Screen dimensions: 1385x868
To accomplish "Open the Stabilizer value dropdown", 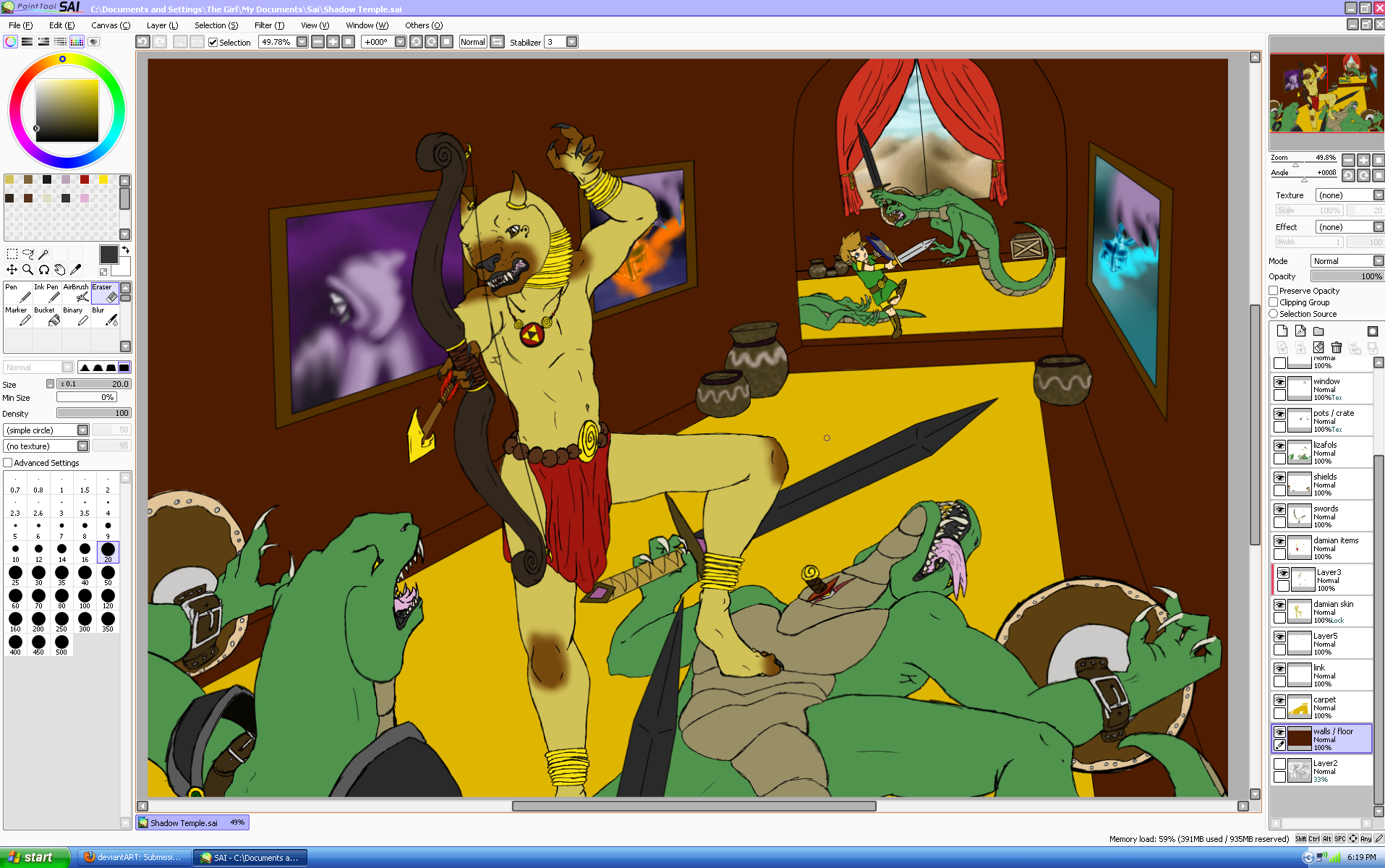I will tap(572, 42).
